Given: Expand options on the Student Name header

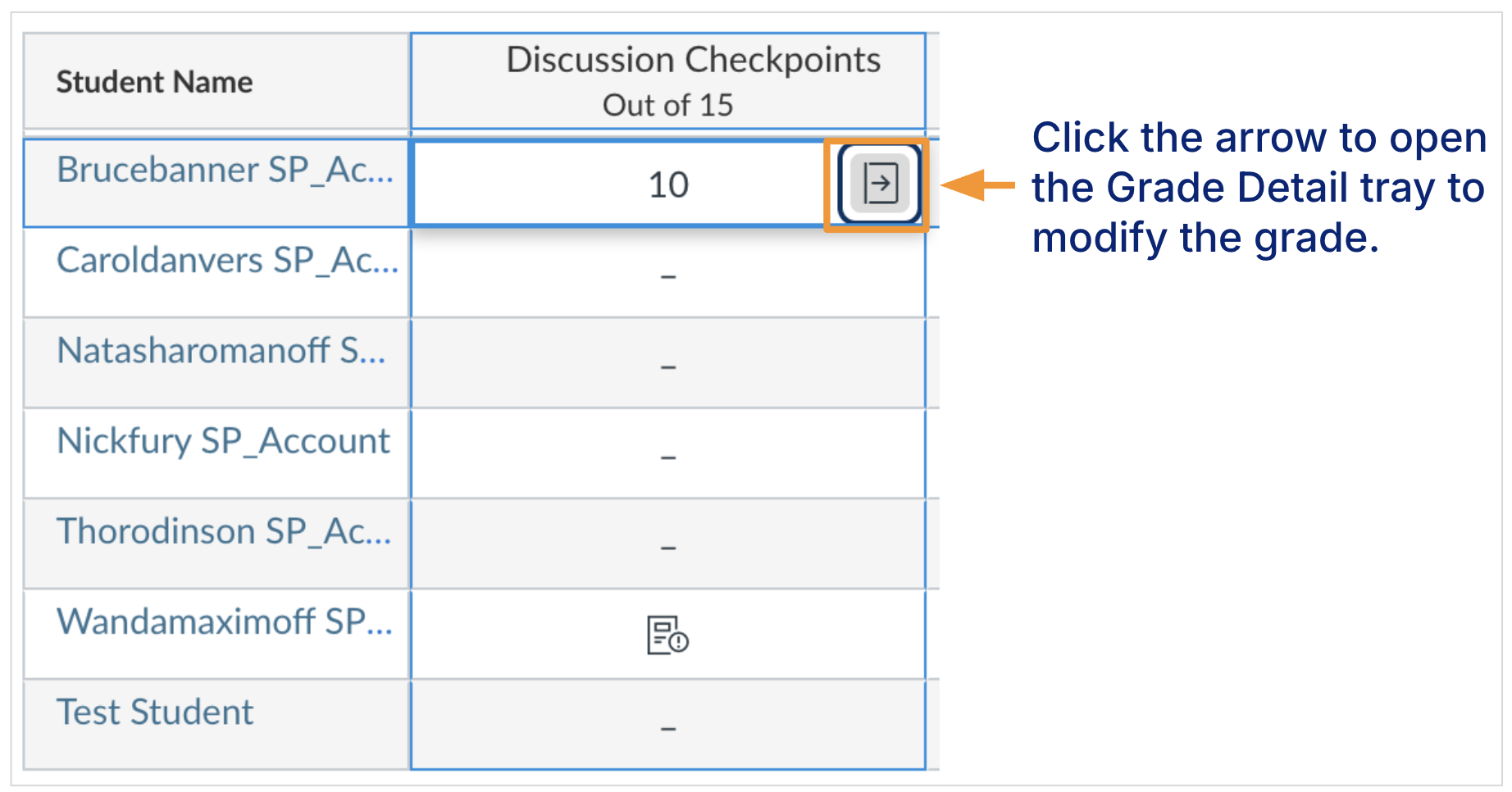Looking at the screenshot, I should [x=154, y=81].
